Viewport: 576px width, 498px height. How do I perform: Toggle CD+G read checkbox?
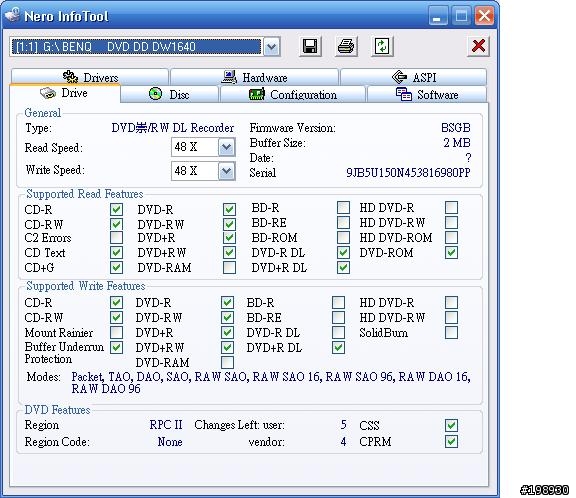click(x=116, y=267)
